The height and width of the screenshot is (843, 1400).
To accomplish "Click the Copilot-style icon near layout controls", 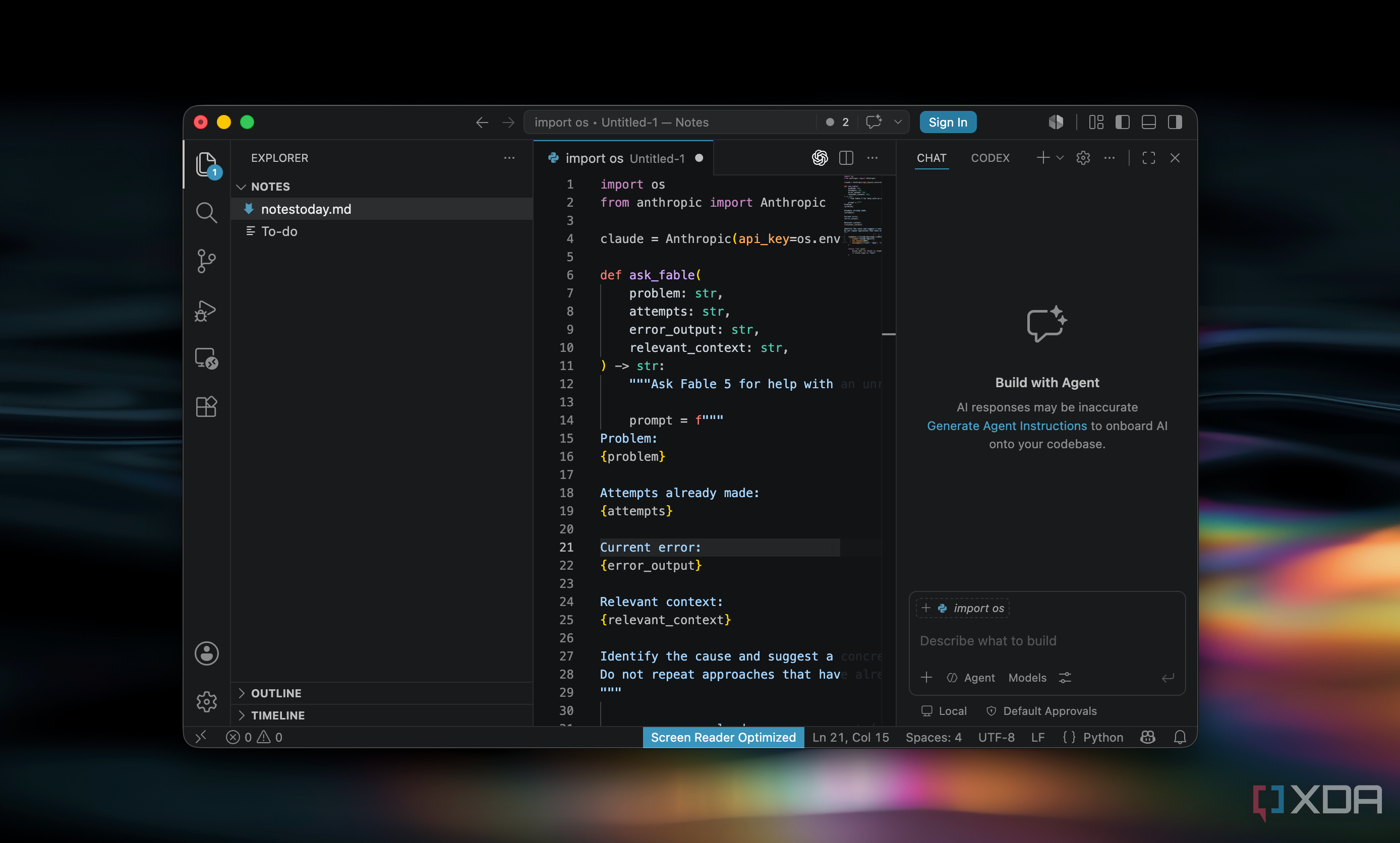I will (x=1056, y=122).
